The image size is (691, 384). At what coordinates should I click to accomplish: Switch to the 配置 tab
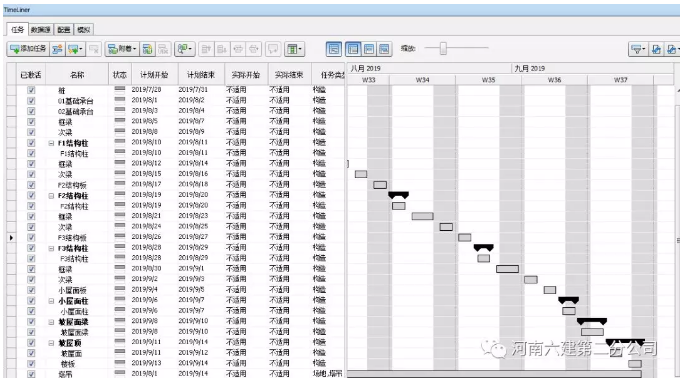(x=64, y=30)
